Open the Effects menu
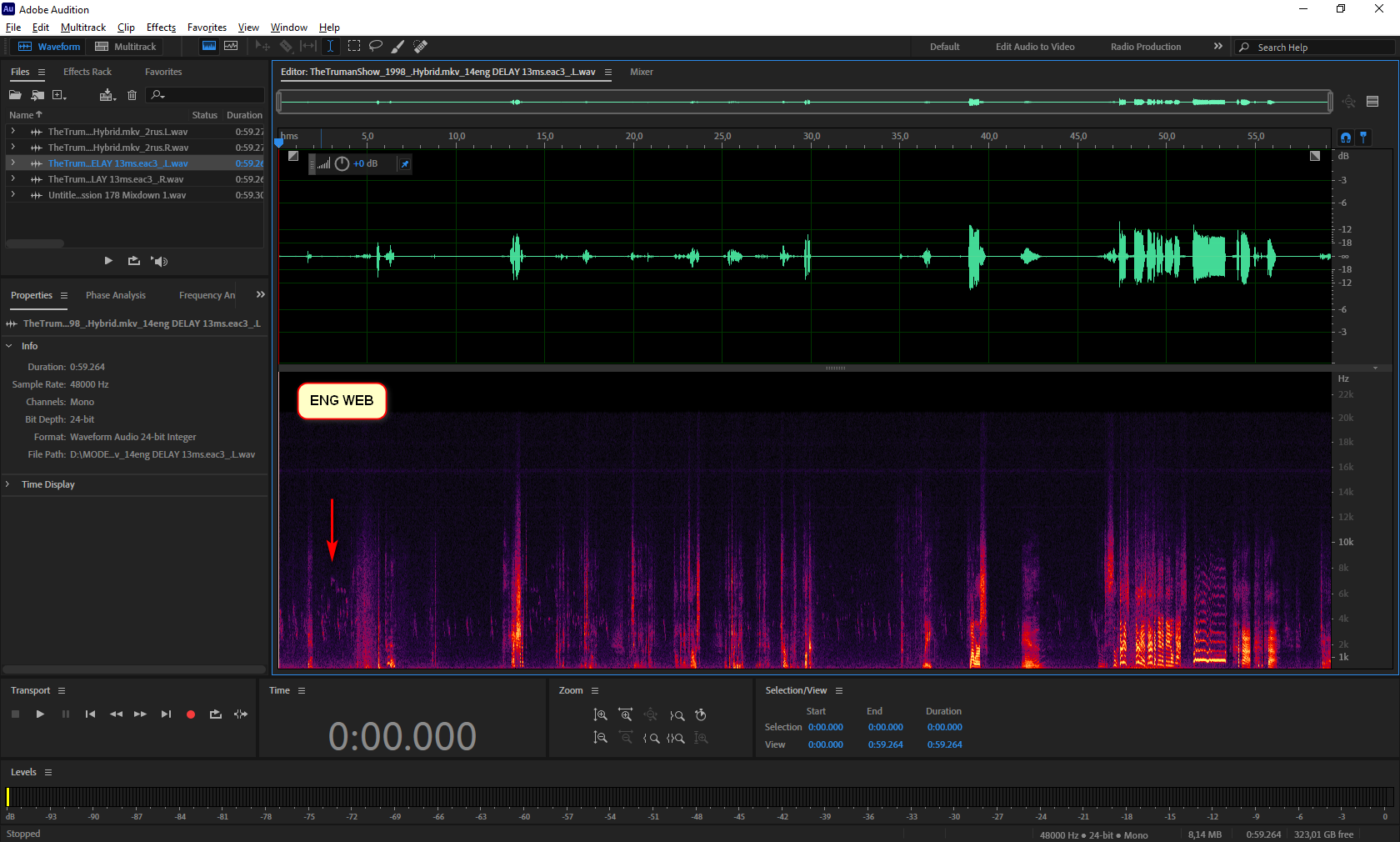This screenshot has height=842, width=1400. pyautogui.click(x=161, y=28)
